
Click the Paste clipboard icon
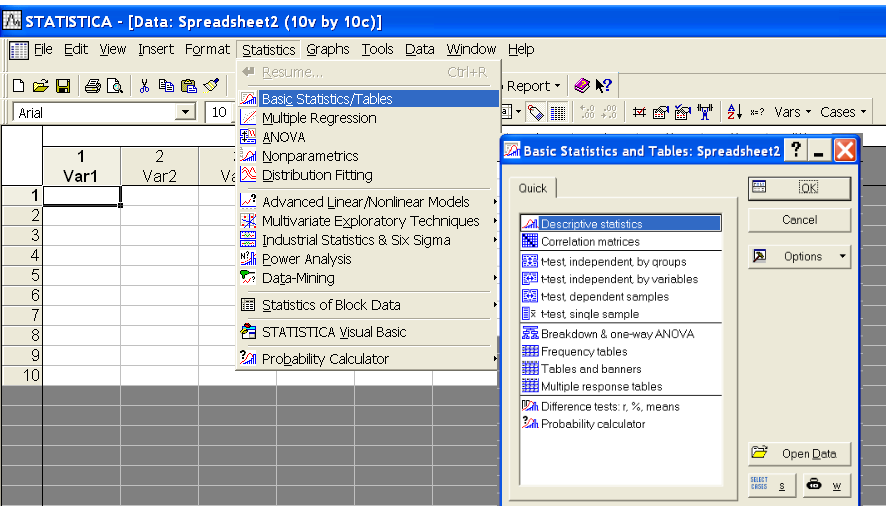tap(188, 86)
